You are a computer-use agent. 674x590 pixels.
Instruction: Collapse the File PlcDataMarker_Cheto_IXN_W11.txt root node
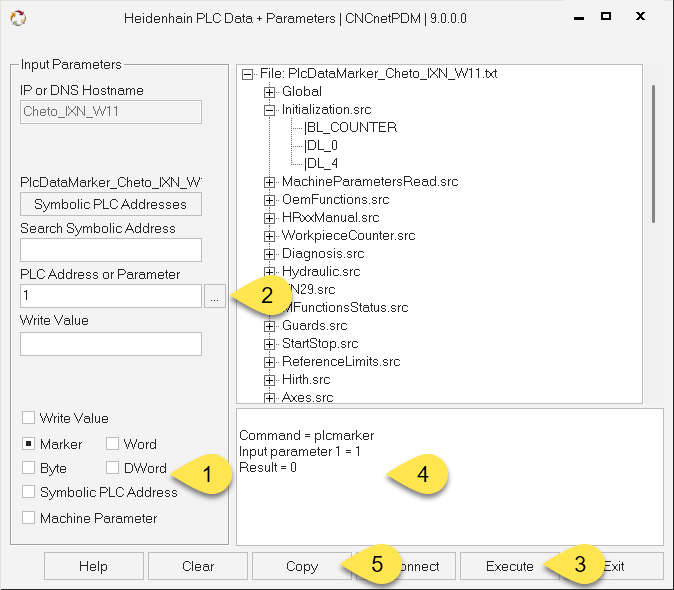[x=248, y=74]
